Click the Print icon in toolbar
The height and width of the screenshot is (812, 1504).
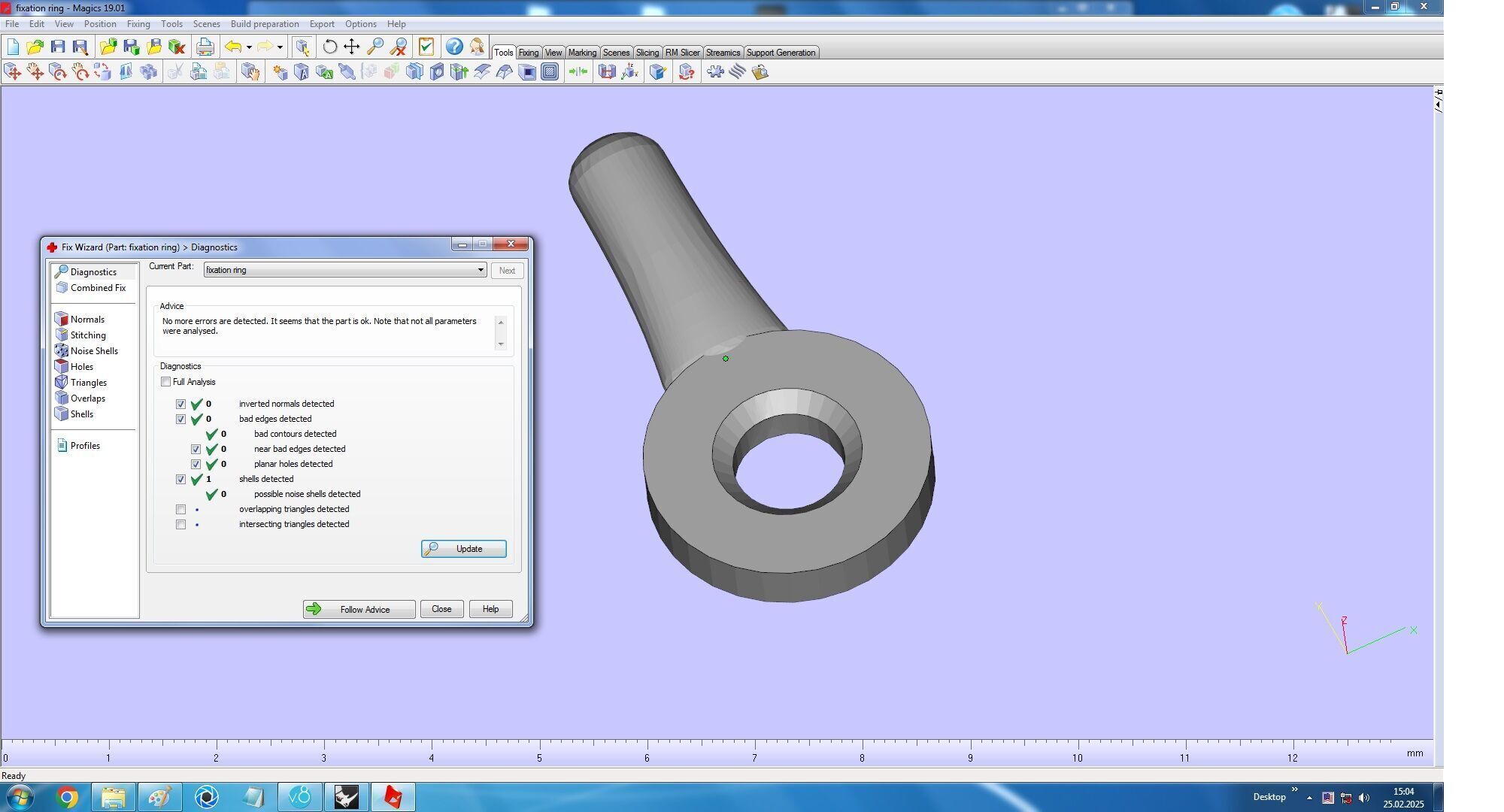205,47
